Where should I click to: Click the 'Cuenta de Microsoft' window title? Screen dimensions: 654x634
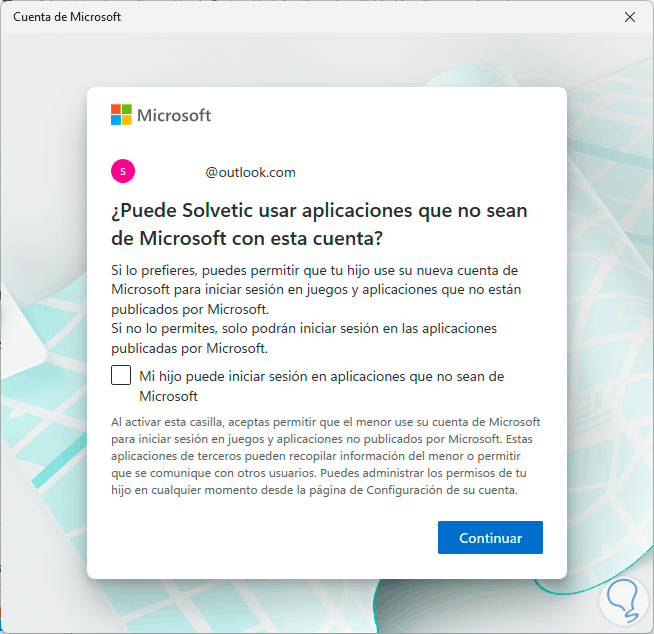point(67,17)
